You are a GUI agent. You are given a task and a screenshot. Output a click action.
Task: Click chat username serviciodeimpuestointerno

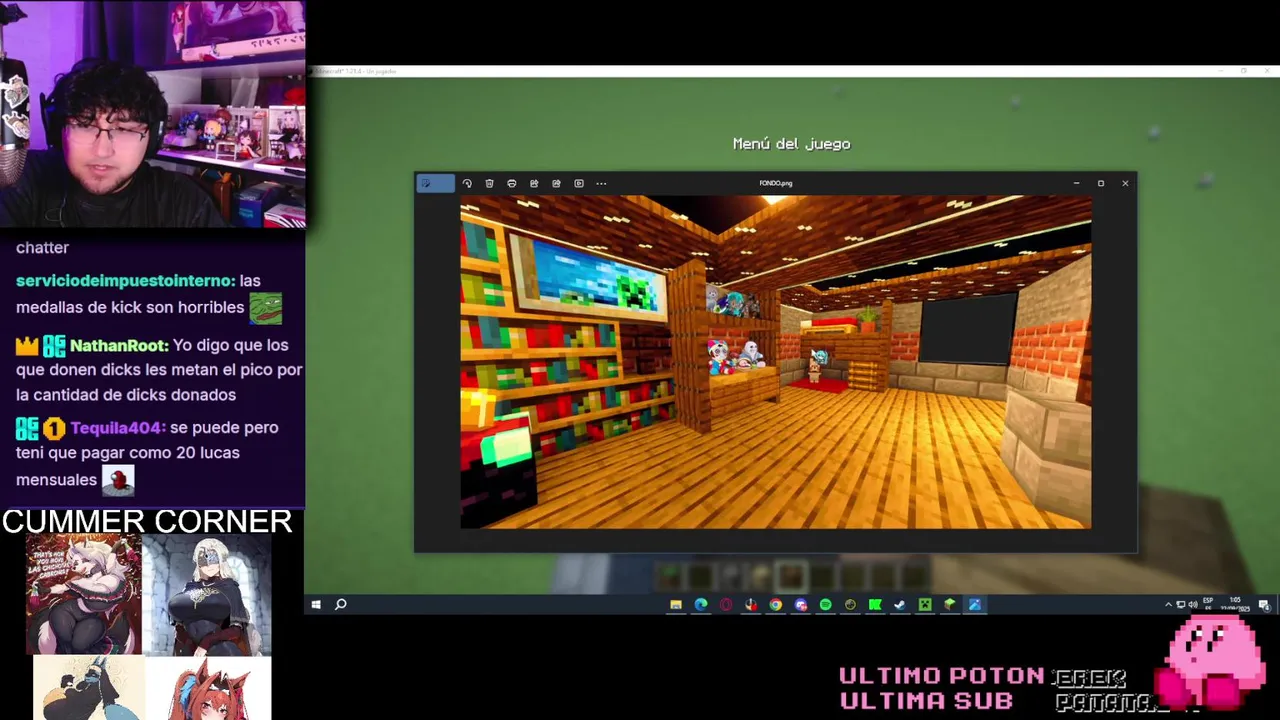[x=125, y=281]
